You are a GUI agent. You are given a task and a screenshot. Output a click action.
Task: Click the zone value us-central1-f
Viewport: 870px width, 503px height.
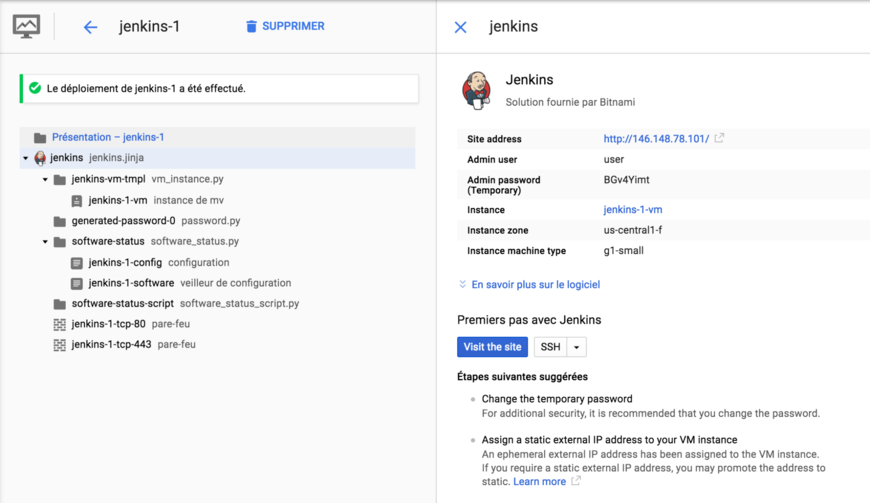pos(633,230)
